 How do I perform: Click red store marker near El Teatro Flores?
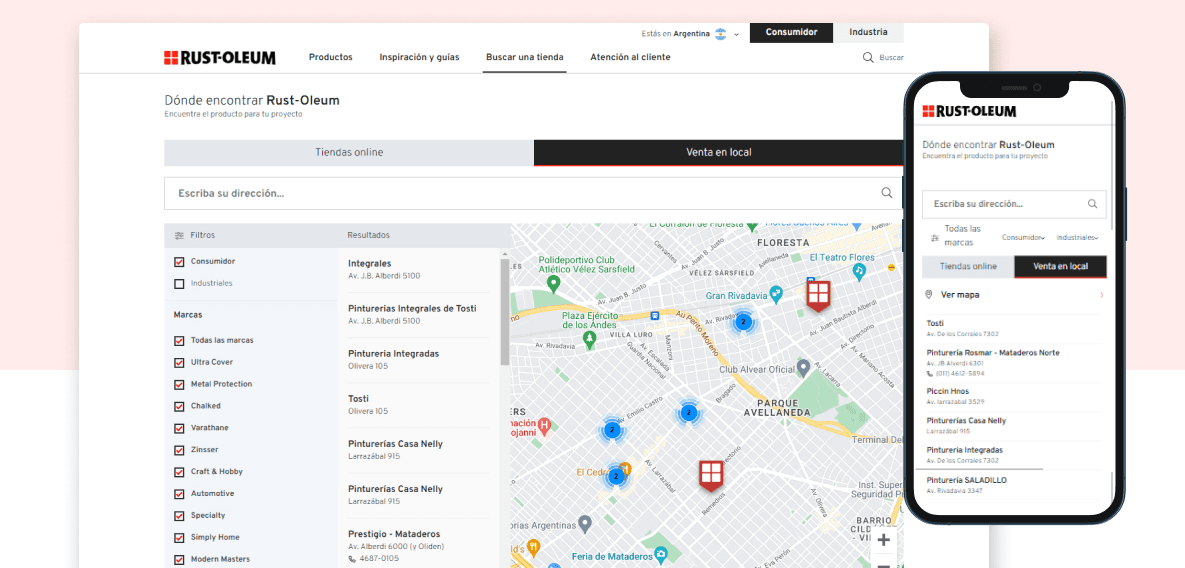coord(818,295)
